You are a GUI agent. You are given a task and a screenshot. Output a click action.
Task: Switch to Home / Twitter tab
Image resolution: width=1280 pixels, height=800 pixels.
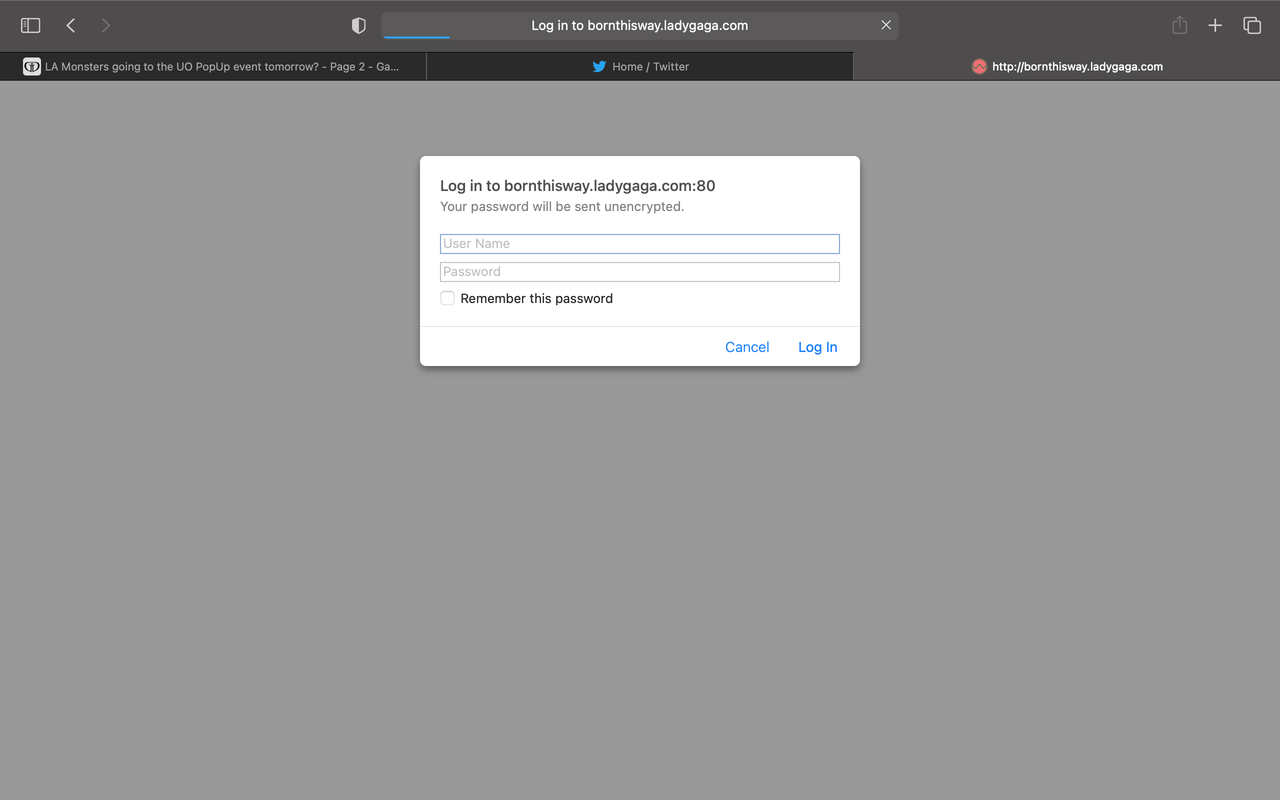640,66
